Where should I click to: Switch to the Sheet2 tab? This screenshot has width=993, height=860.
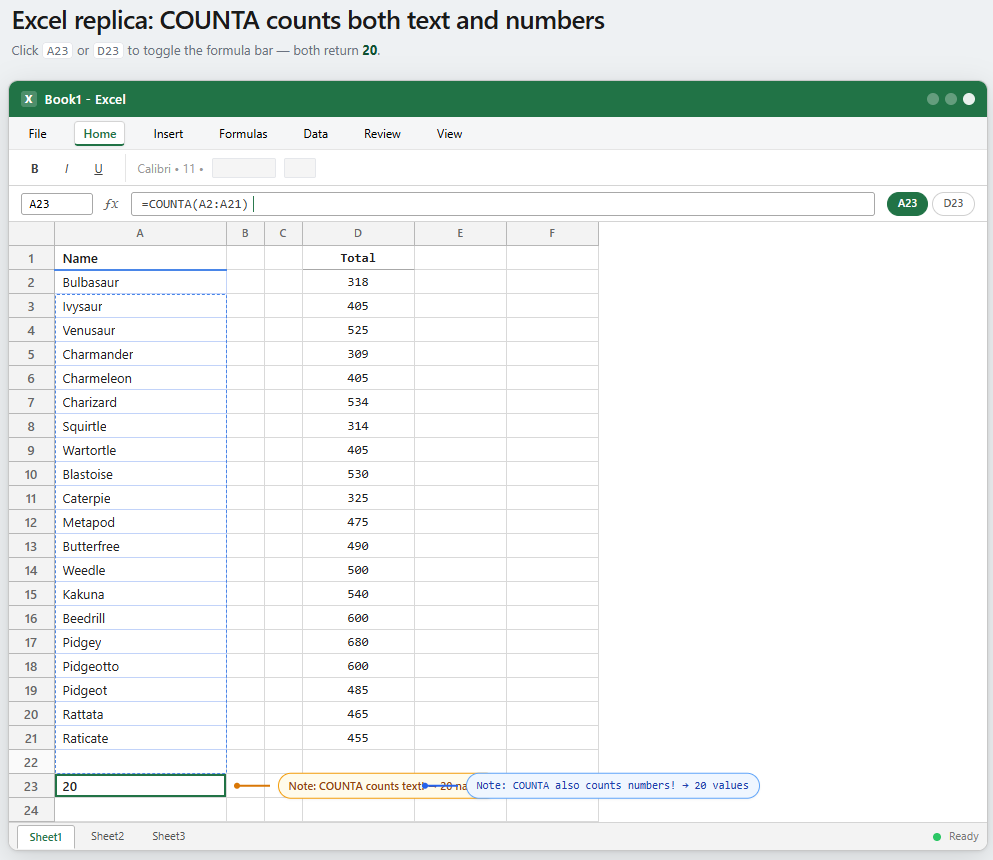[107, 836]
